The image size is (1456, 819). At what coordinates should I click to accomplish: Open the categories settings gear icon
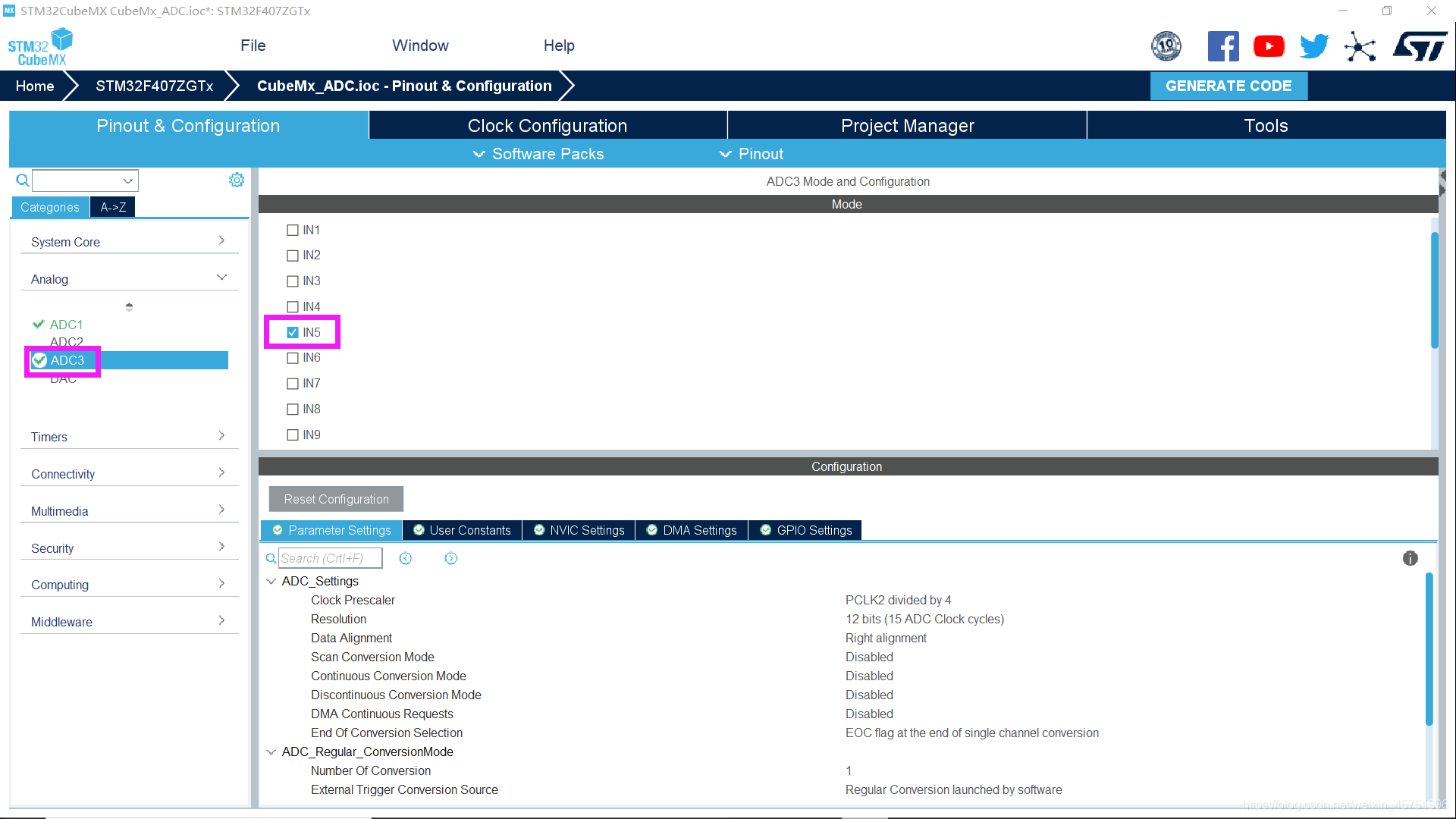pos(237,180)
